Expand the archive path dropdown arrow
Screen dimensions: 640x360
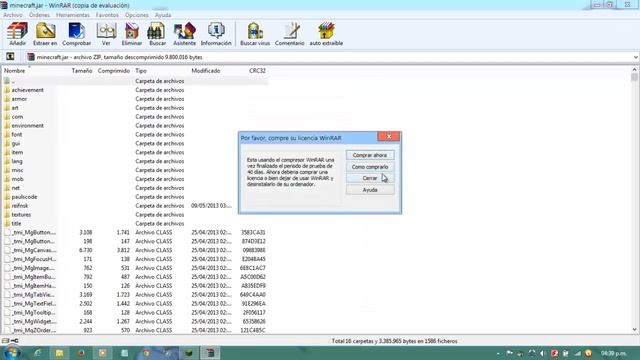point(636,57)
